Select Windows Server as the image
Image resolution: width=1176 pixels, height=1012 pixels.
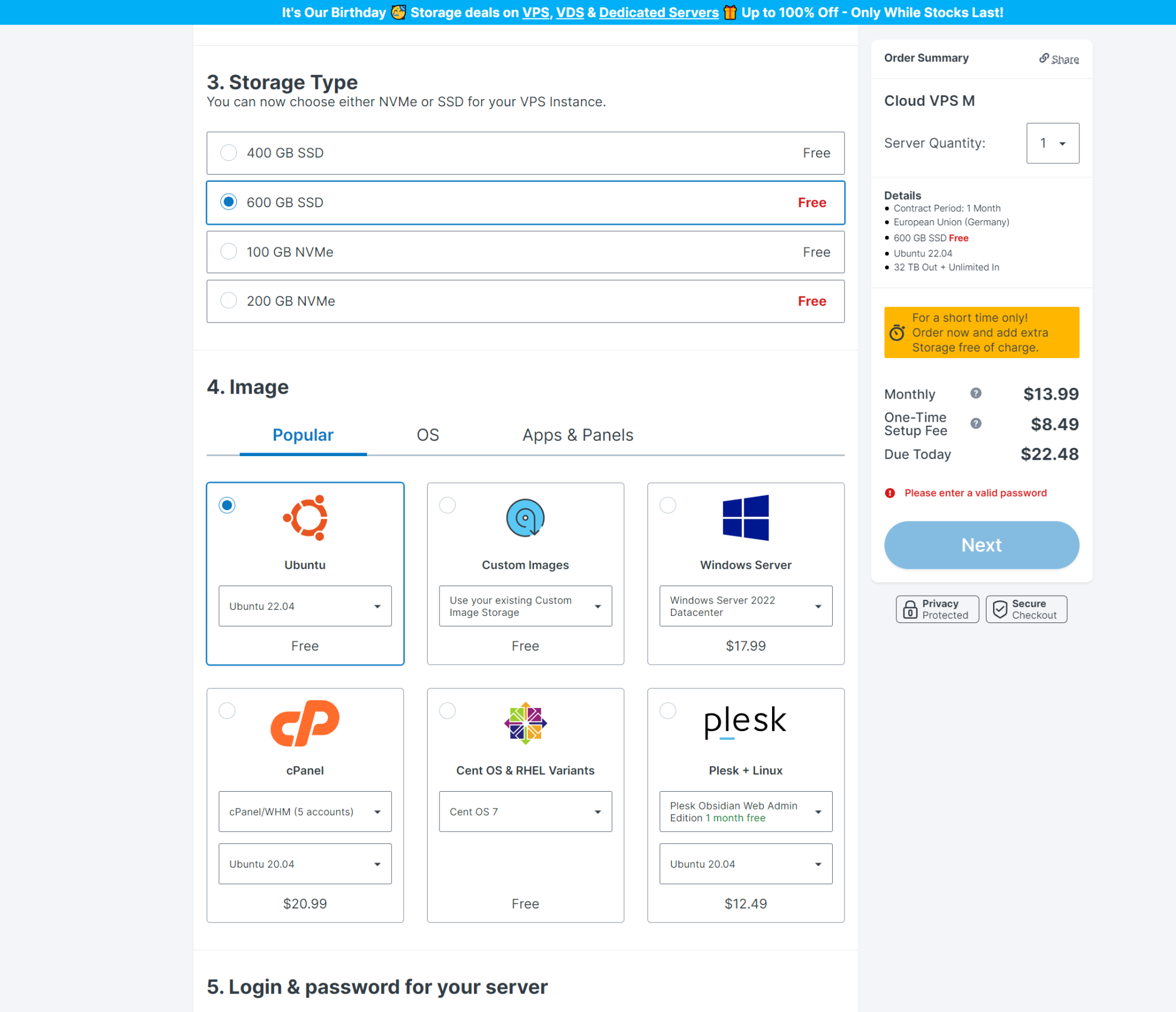pyautogui.click(x=668, y=505)
